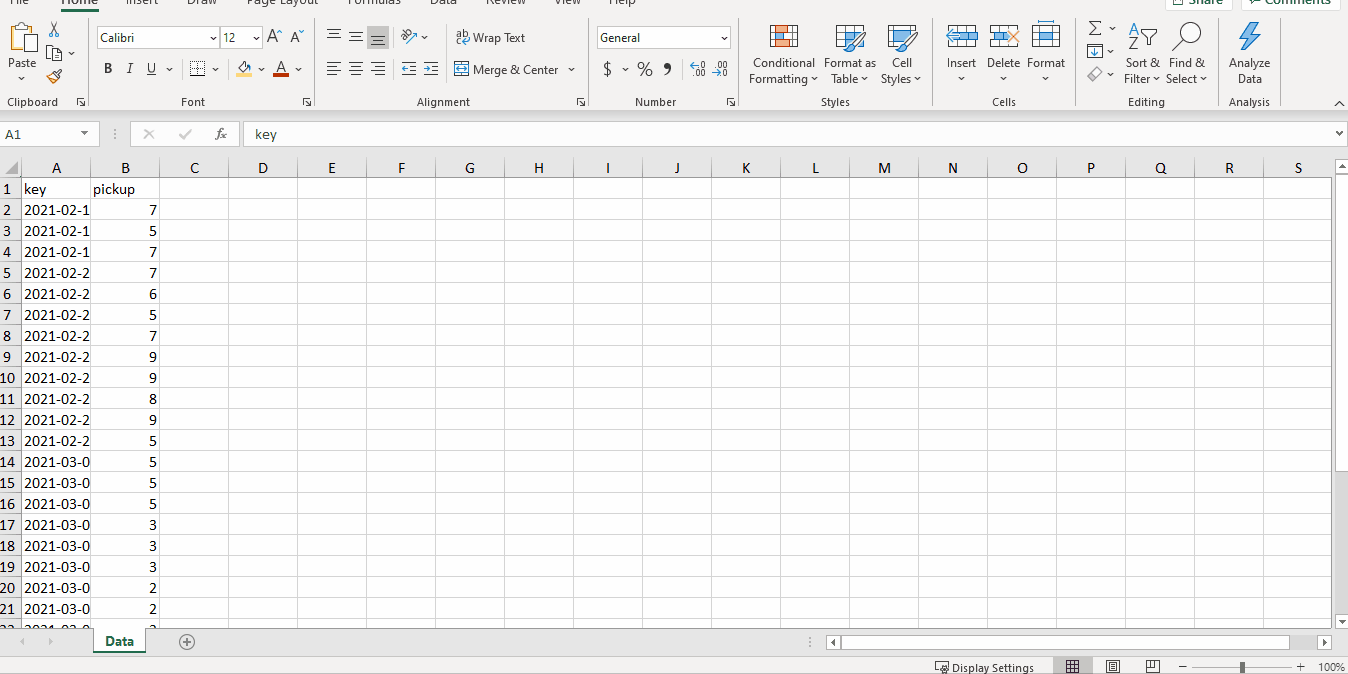Increase the font size with the larger A
The height and width of the screenshot is (674, 1348).
click(275, 37)
